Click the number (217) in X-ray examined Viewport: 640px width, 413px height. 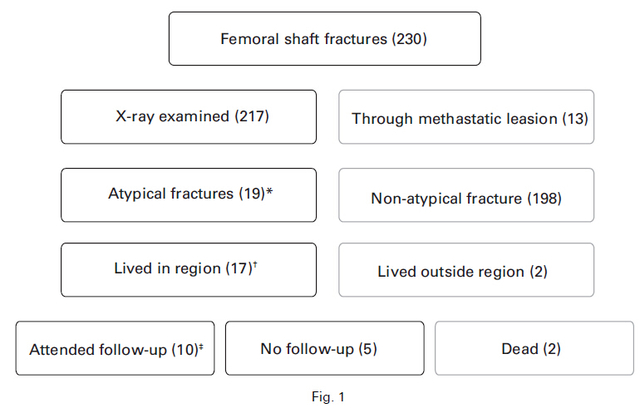[252, 116]
